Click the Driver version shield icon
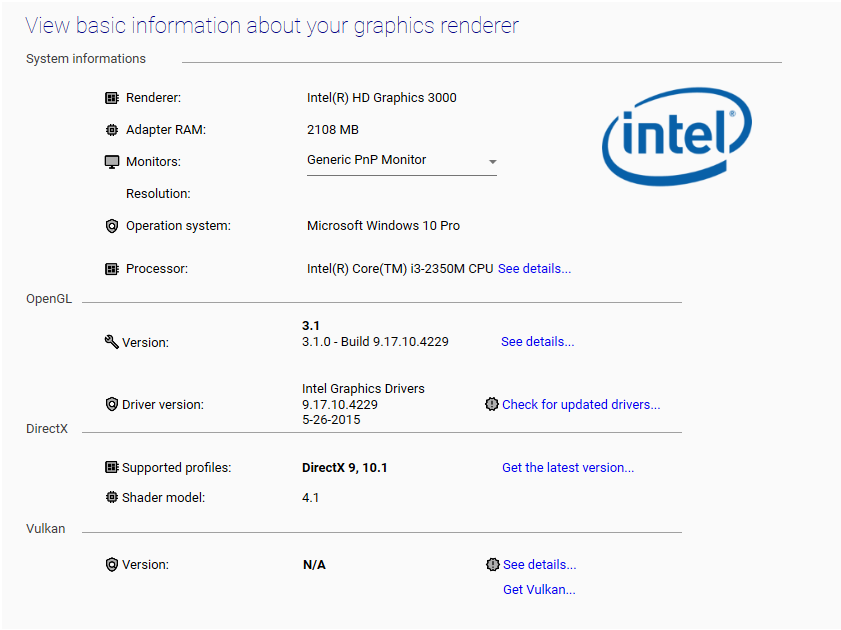841x630 pixels. pos(111,405)
